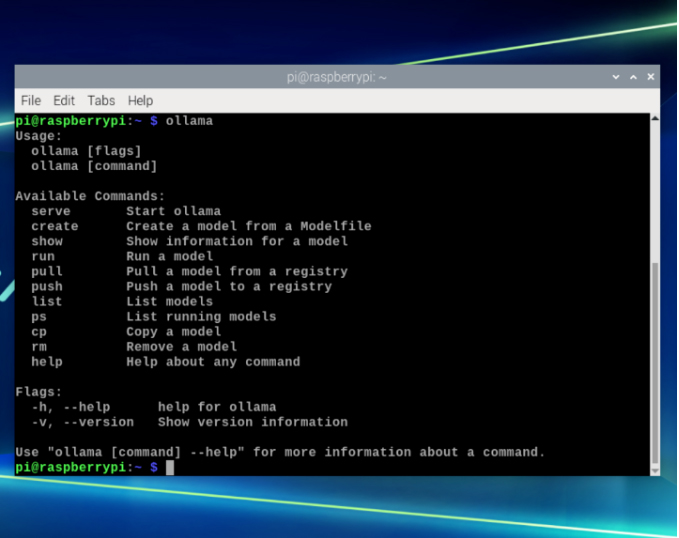
Task: Click the scrollbar up arrow
Action: [655, 118]
